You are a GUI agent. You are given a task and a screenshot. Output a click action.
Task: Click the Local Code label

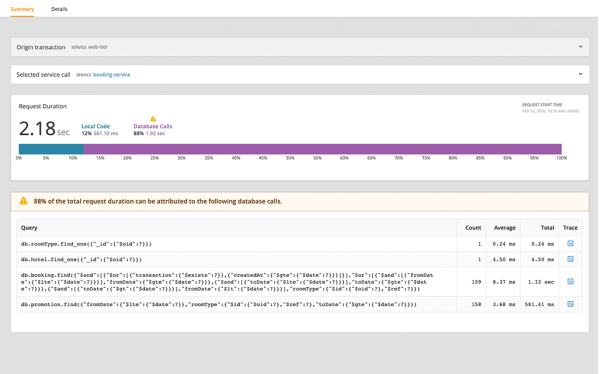pyautogui.click(x=96, y=126)
